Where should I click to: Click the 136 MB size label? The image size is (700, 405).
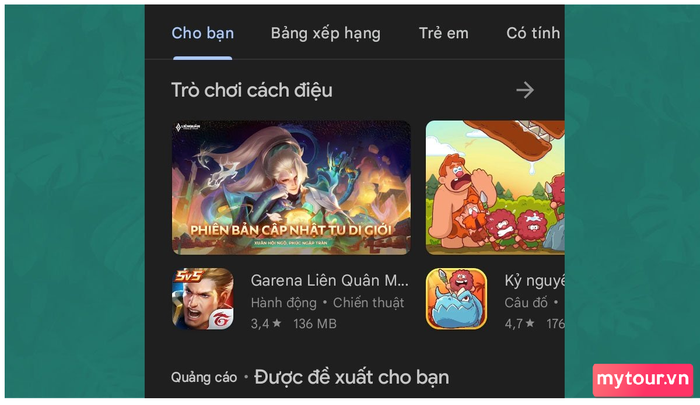pos(315,323)
